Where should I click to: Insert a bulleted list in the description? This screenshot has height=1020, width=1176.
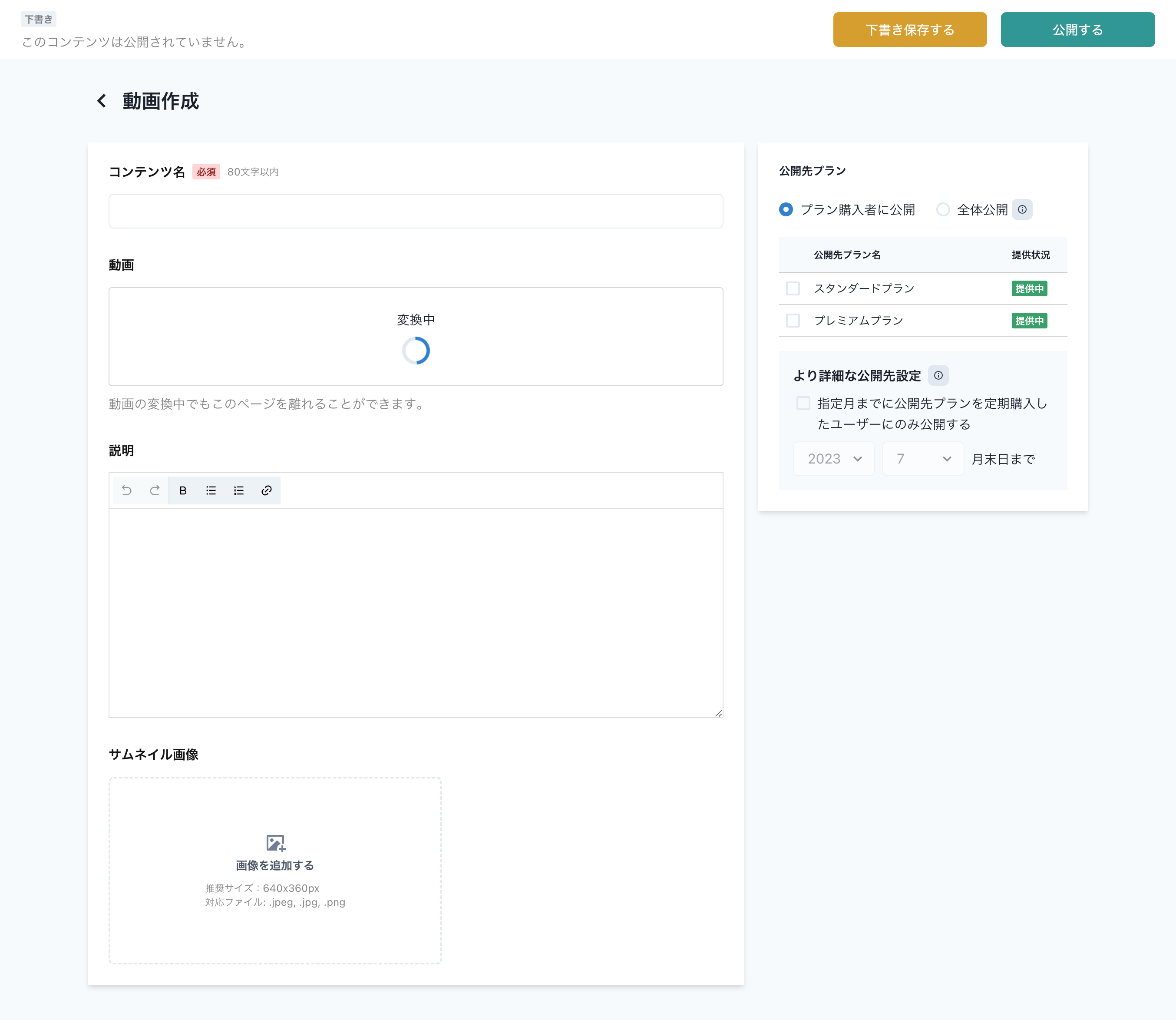[211, 490]
